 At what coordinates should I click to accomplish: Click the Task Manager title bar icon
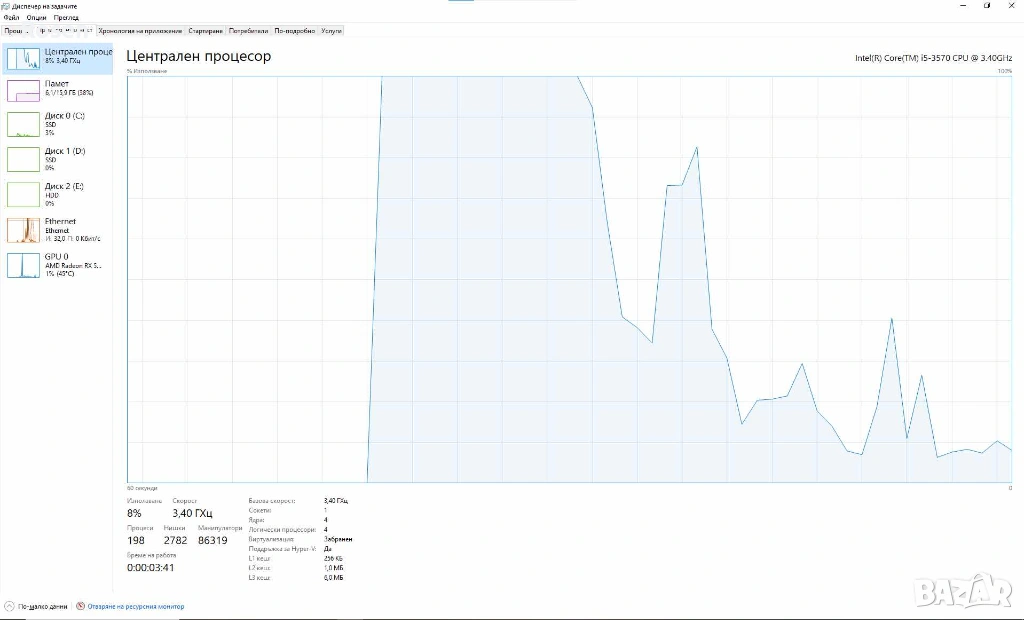click(6, 6)
